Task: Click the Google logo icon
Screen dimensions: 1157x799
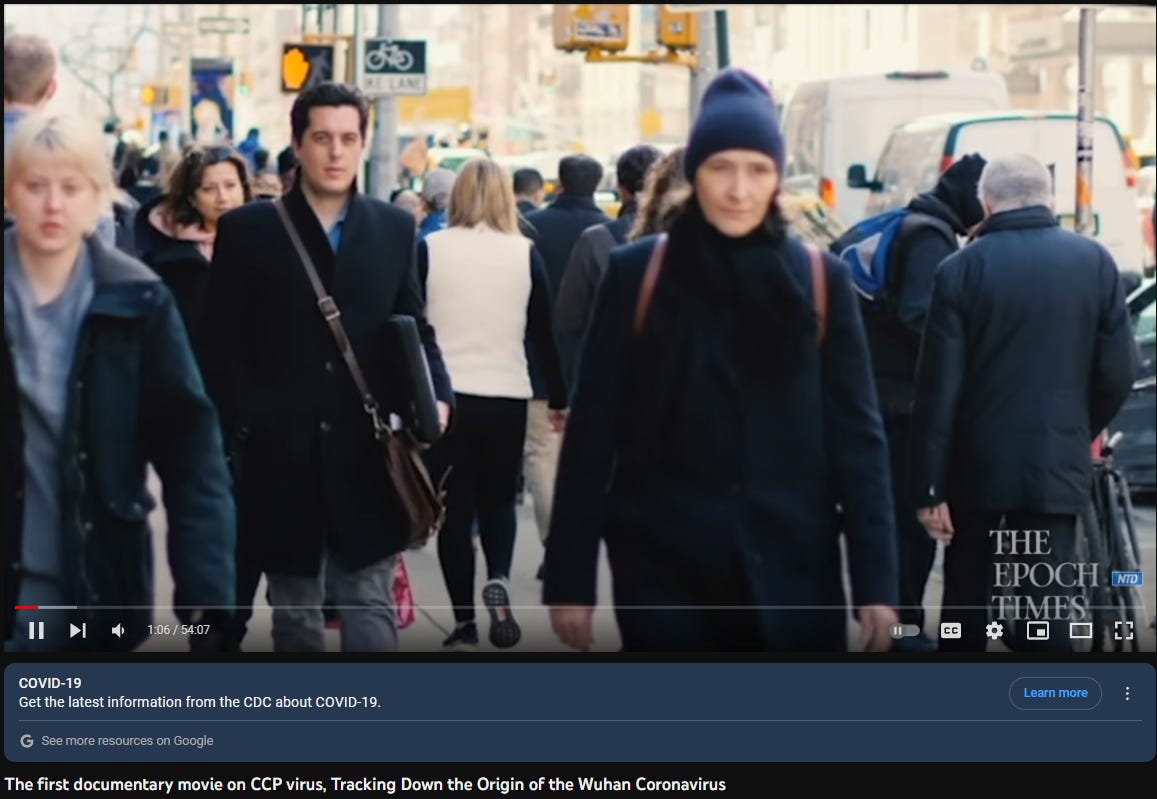Action: click(x=27, y=741)
